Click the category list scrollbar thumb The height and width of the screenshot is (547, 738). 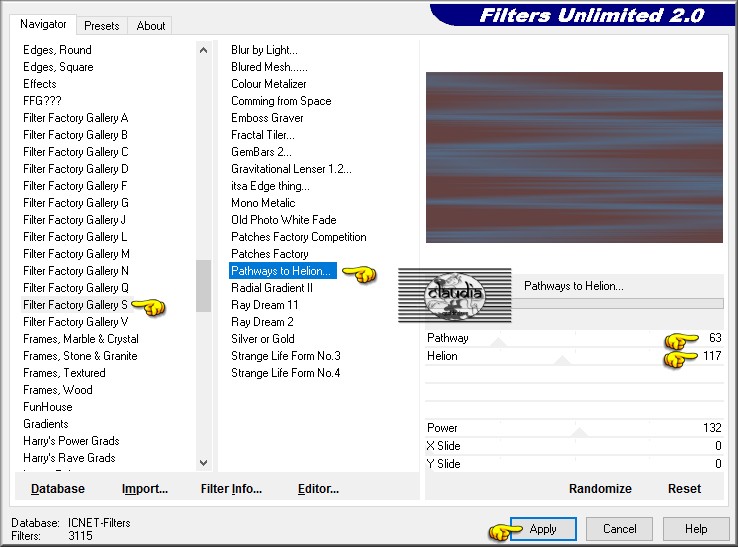203,286
